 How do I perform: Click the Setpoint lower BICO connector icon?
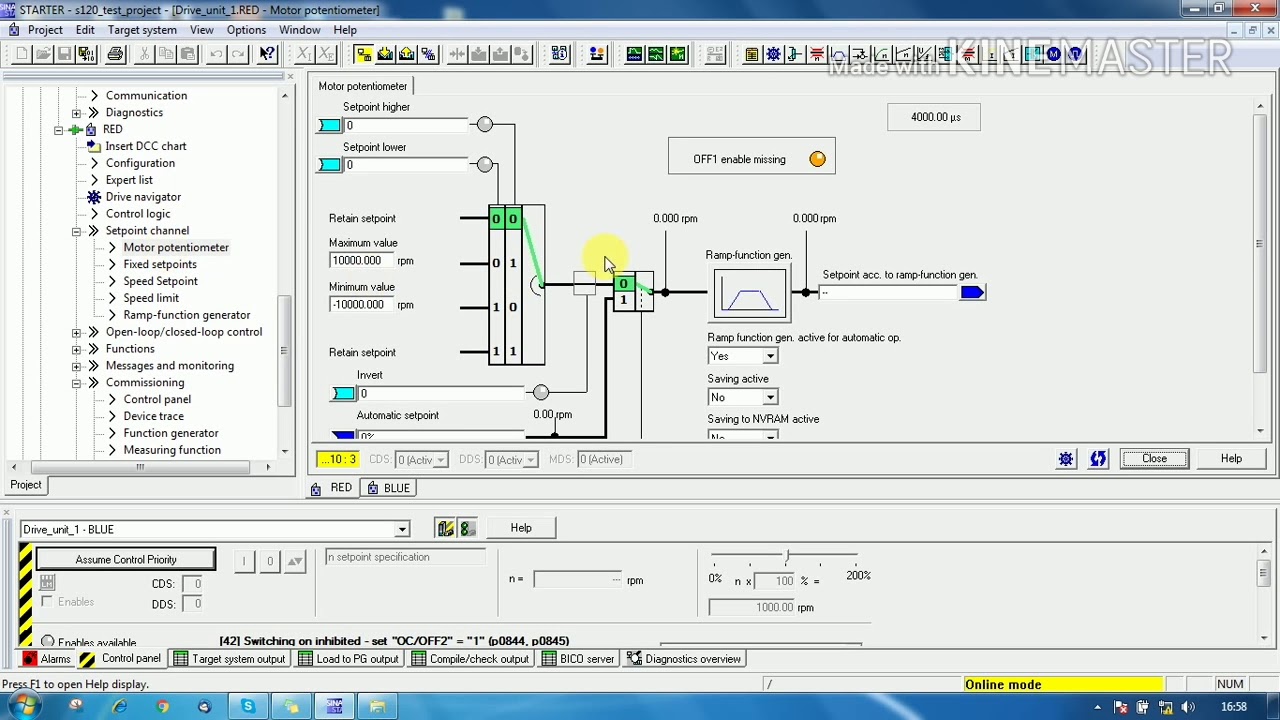point(328,164)
